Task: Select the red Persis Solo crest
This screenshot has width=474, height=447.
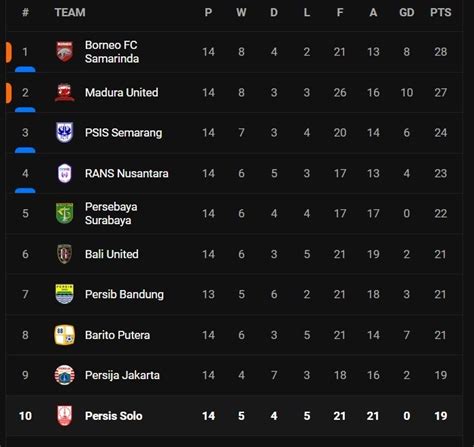Action: click(64, 416)
